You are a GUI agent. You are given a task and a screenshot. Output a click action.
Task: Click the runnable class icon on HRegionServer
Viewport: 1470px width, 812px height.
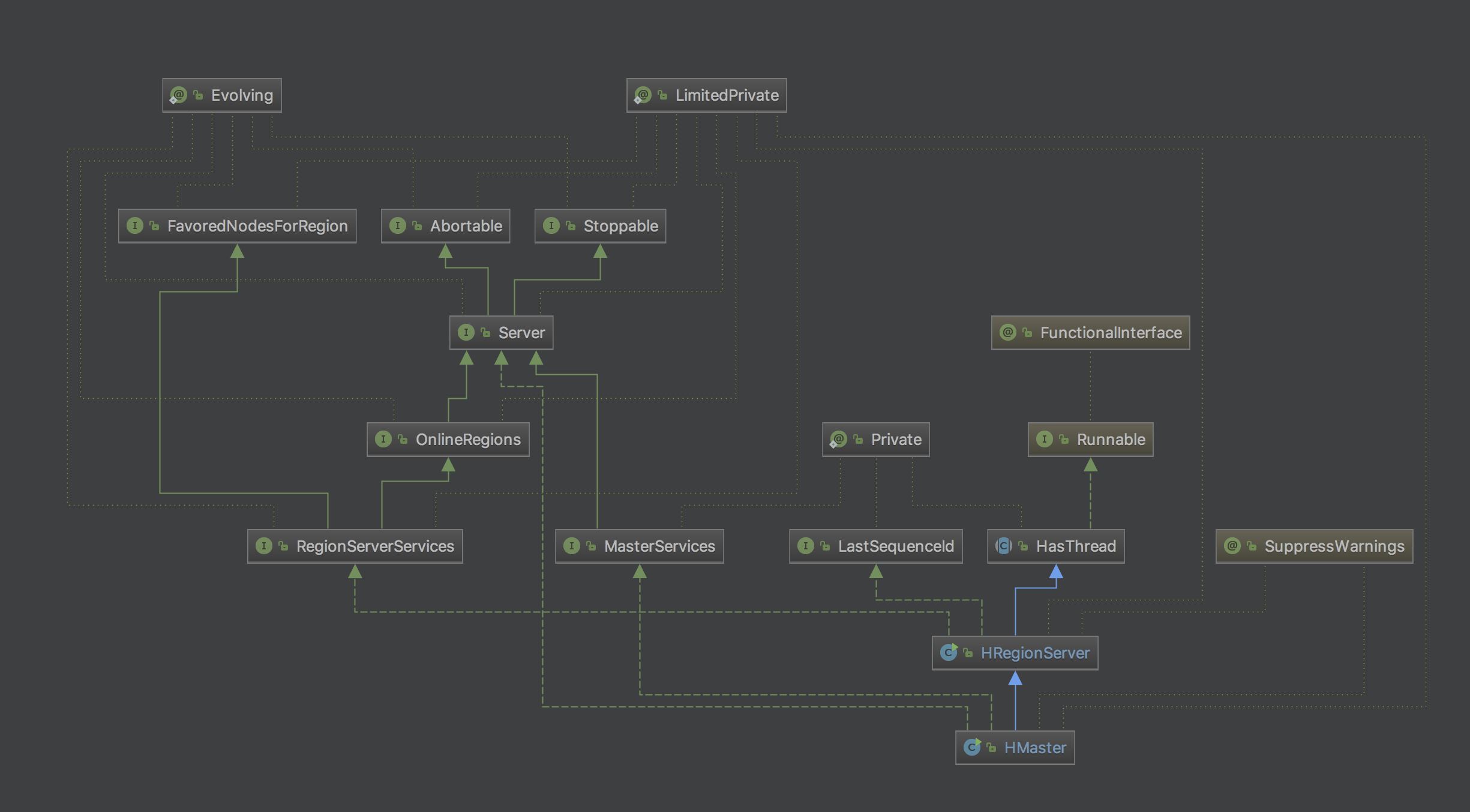[x=949, y=652]
